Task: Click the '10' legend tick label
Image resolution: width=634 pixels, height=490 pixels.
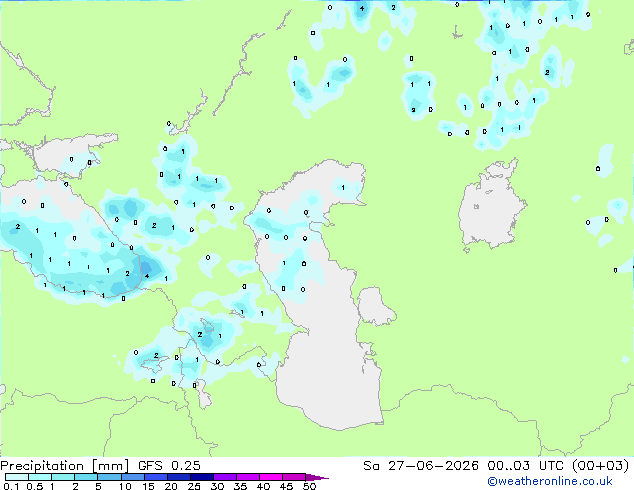Action: tap(125, 486)
